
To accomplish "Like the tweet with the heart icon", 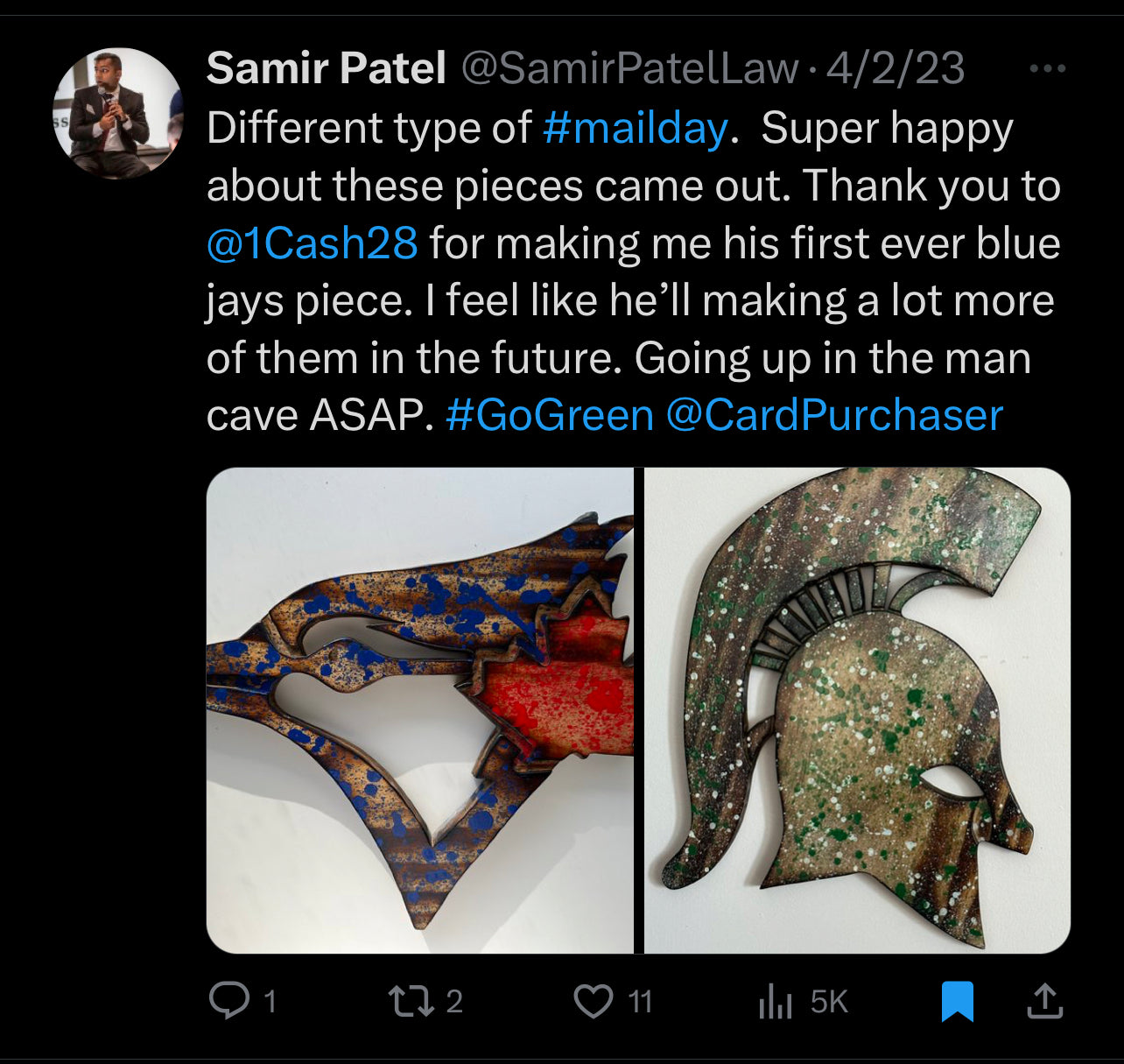I will click(594, 1000).
